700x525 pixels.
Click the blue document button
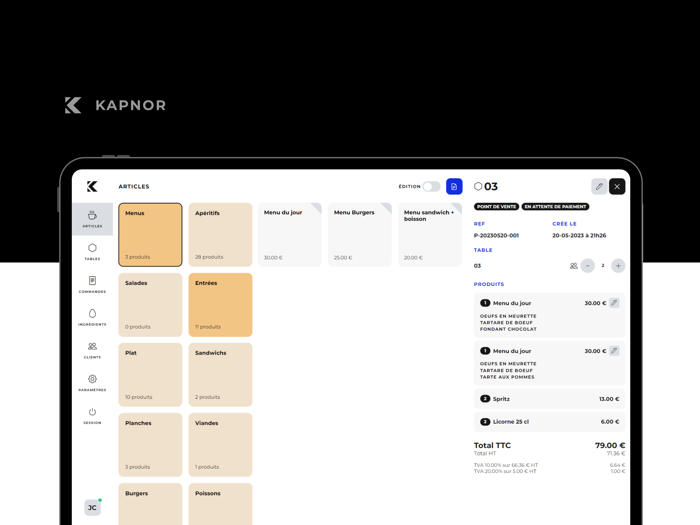click(454, 186)
